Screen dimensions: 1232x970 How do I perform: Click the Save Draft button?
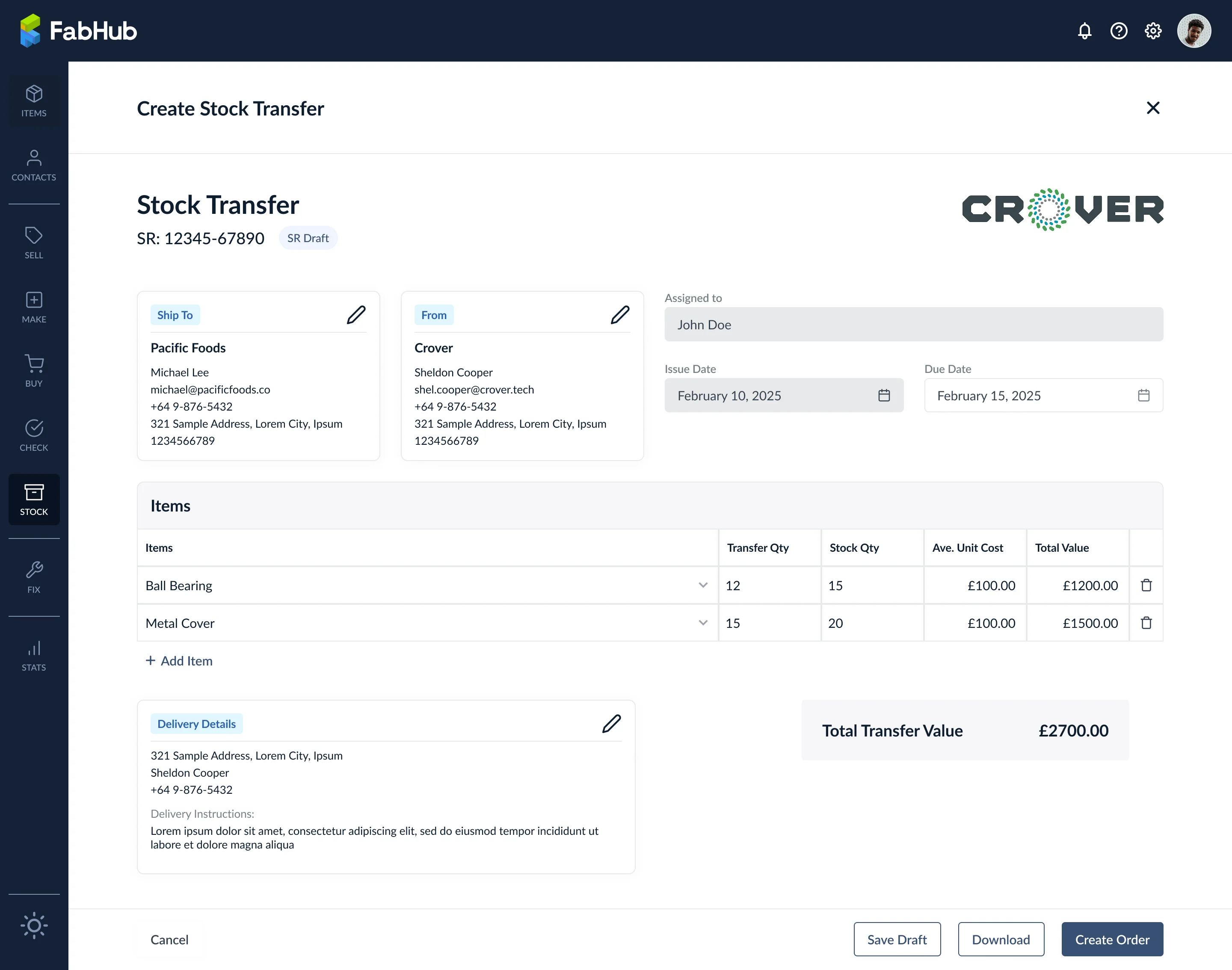(x=897, y=939)
